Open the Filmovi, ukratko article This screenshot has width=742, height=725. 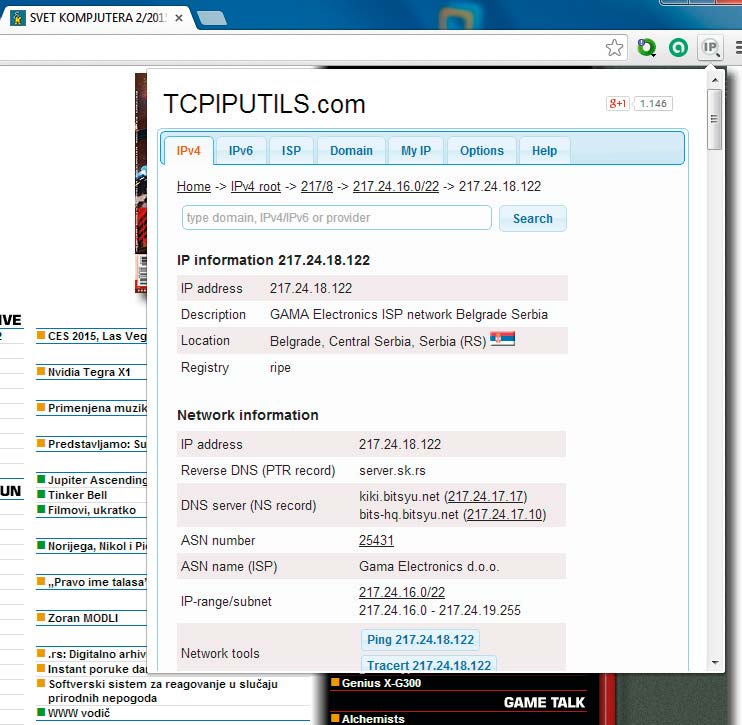click(92, 510)
